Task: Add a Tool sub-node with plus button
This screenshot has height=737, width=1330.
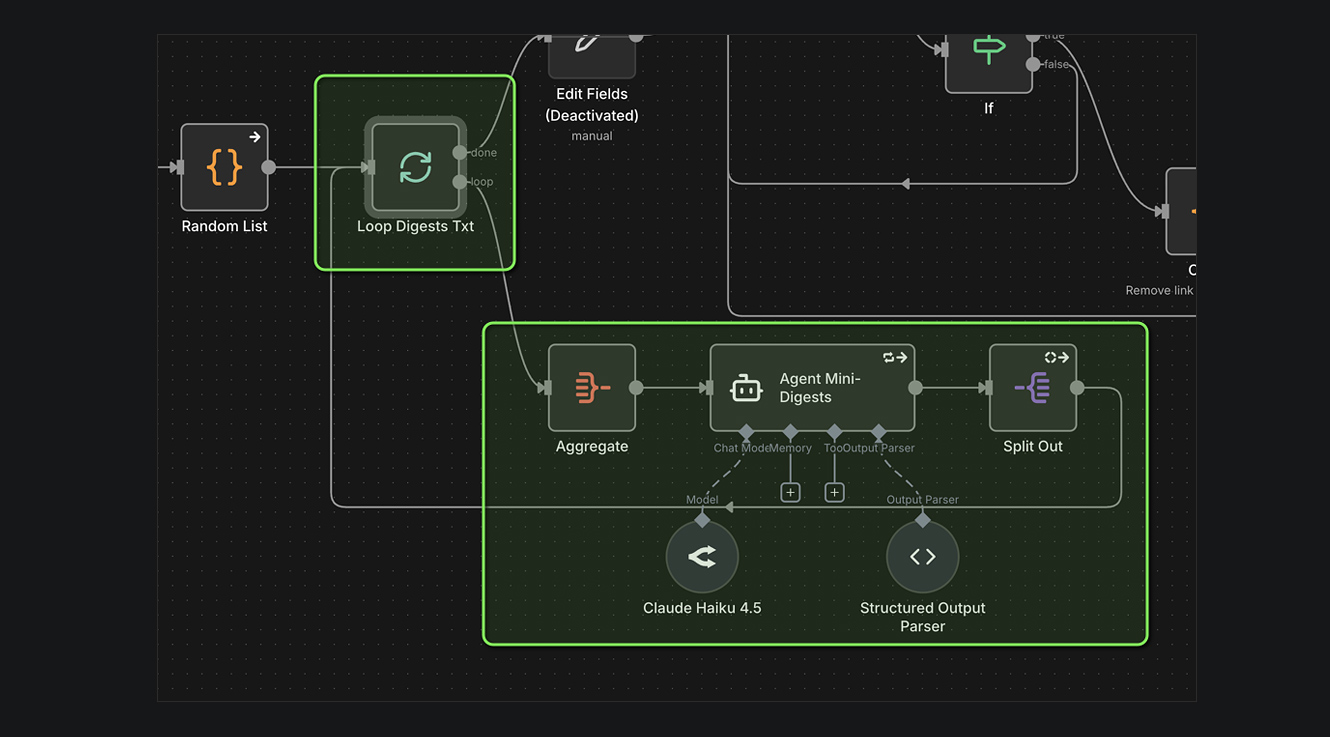Action: pyautogui.click(x=834, y=492)
